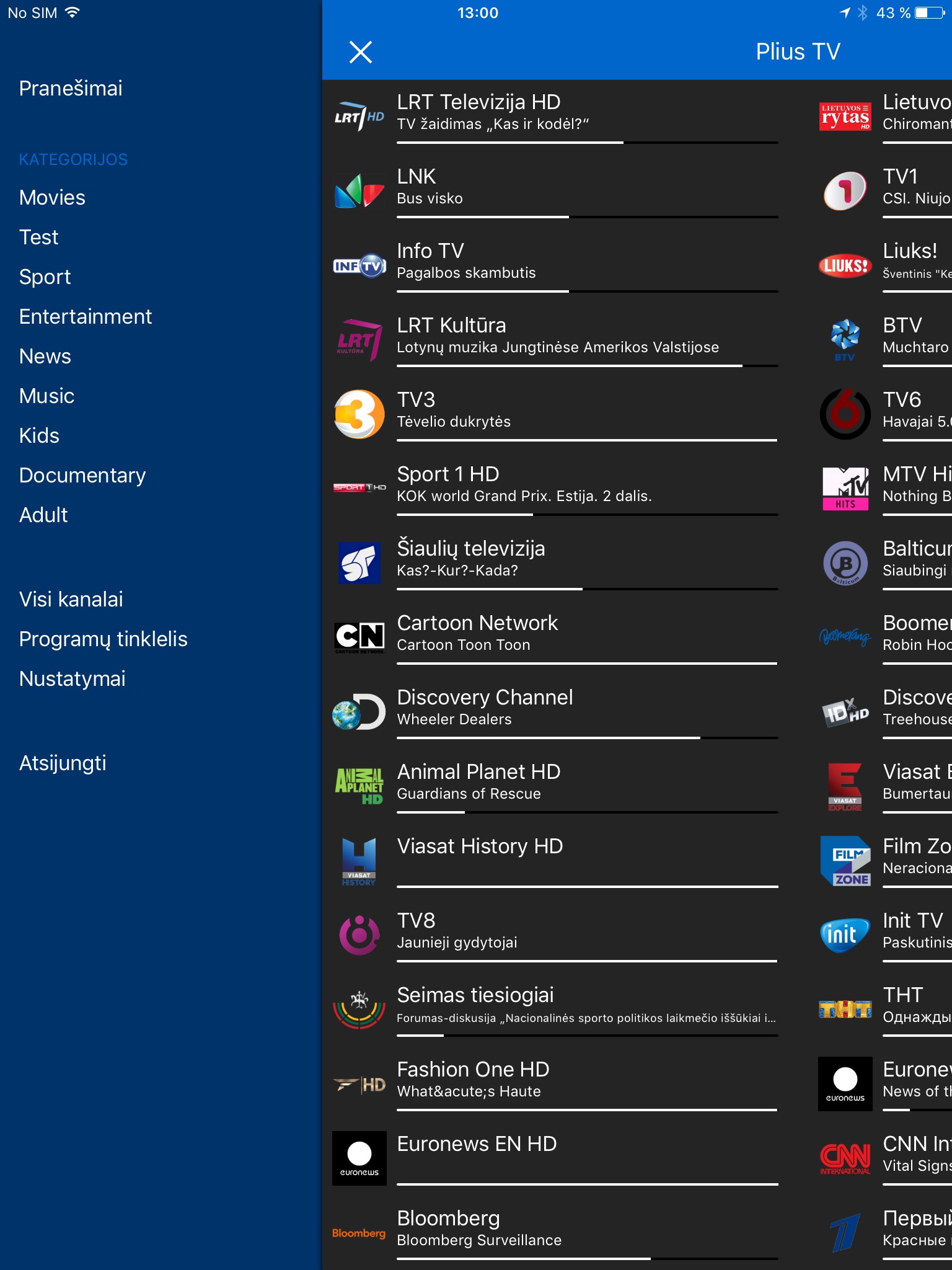Open program 'Tėvelio dukrytės' on TV3
Screen dimensions: 952x1270
pos(454,422)
